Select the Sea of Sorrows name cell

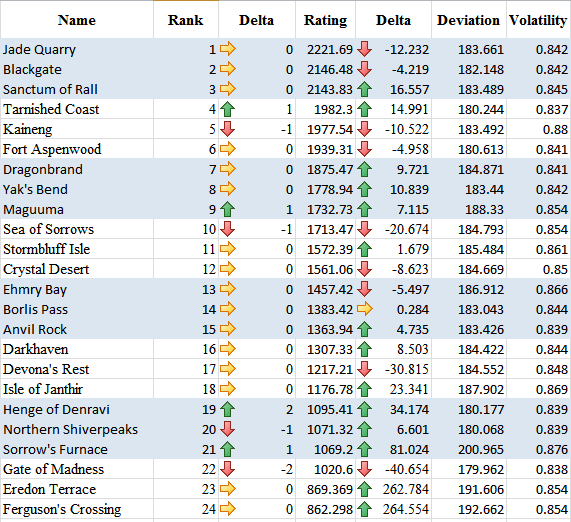[x=77, y=229]
